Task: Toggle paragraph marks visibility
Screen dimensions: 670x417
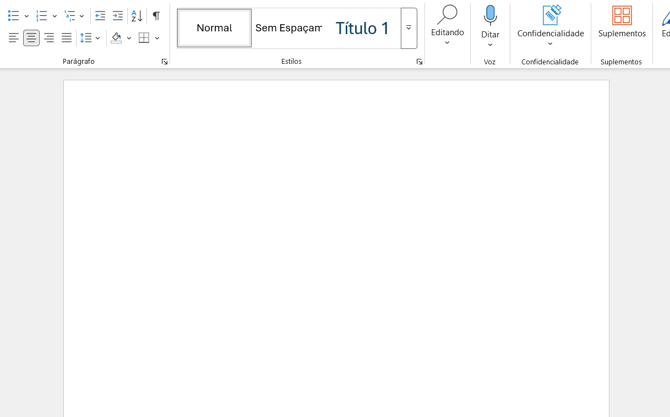Action: tap(156, 16)
